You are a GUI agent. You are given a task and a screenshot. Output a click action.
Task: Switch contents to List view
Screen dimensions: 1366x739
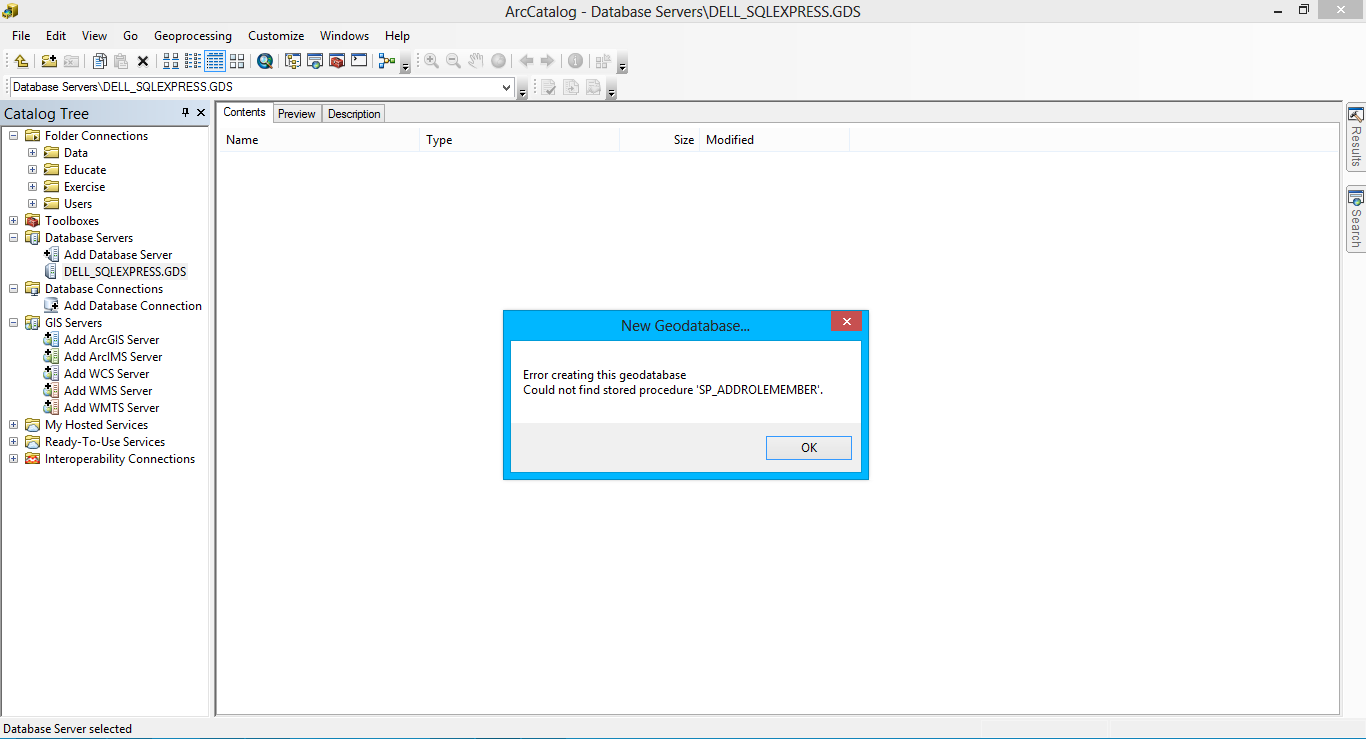coord(193,61)
